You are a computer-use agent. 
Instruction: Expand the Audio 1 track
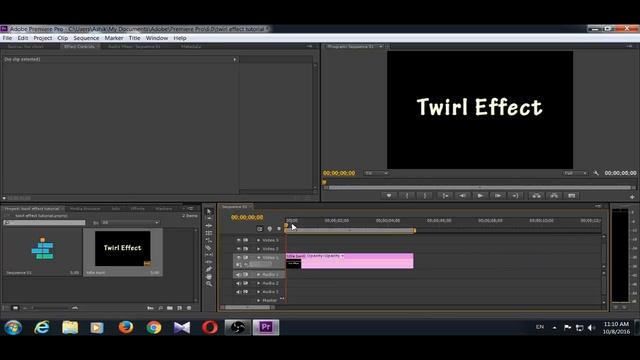coord(258,275)
